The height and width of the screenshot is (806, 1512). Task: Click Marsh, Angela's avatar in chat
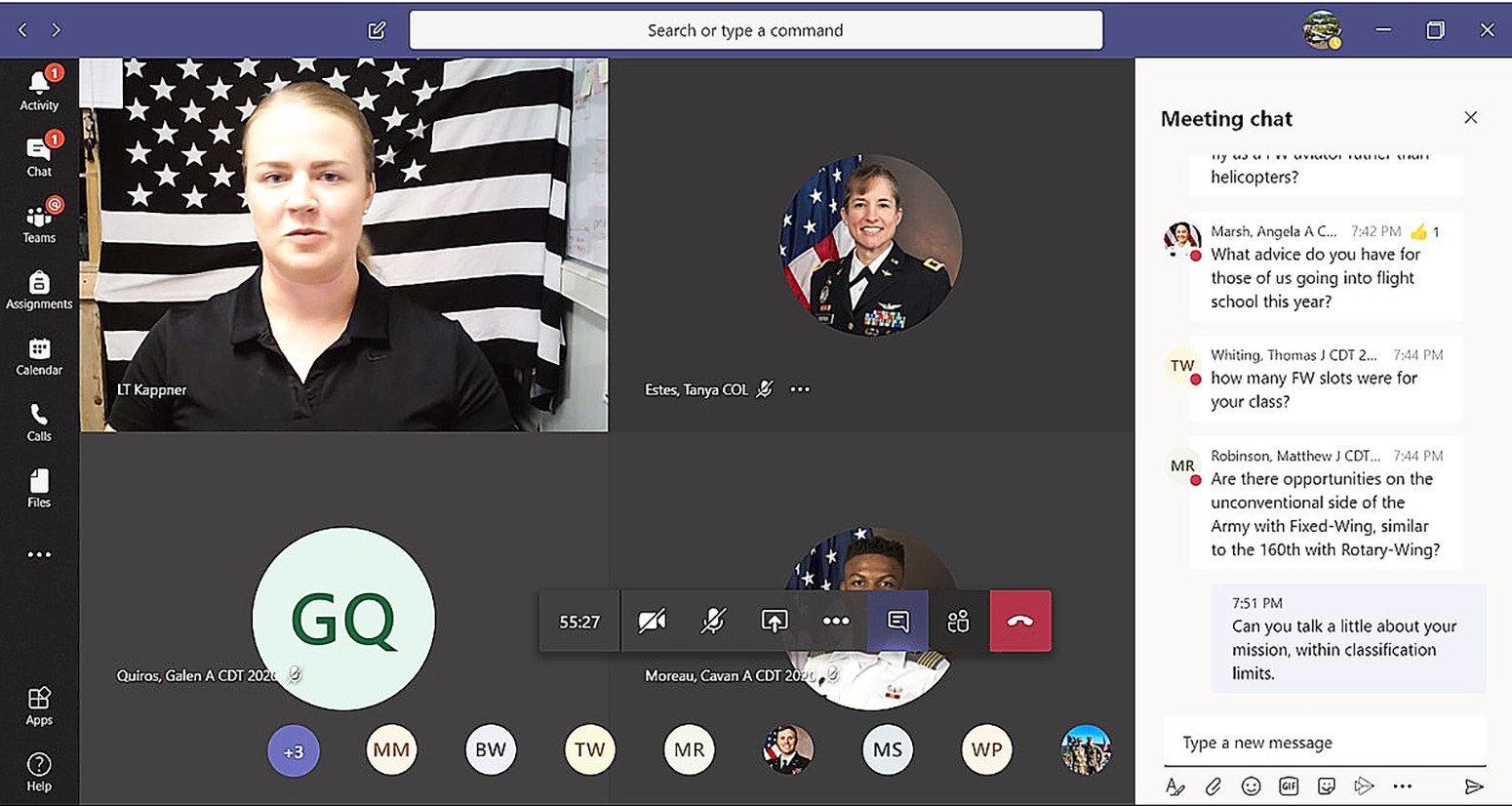(x=1182, y=239)
